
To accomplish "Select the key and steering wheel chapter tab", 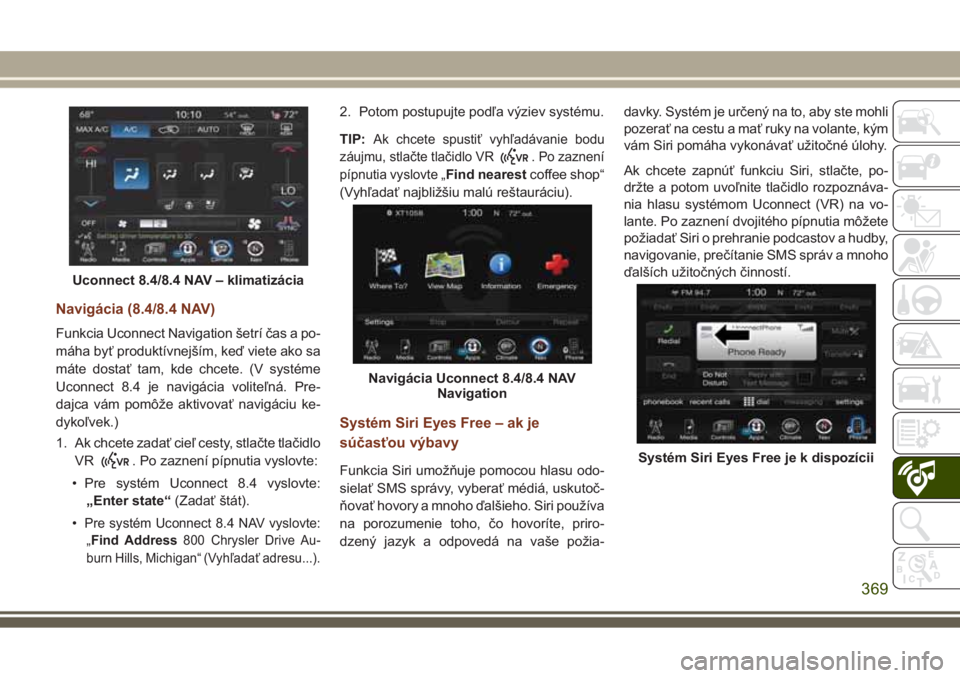I will [x=926, y=299].
